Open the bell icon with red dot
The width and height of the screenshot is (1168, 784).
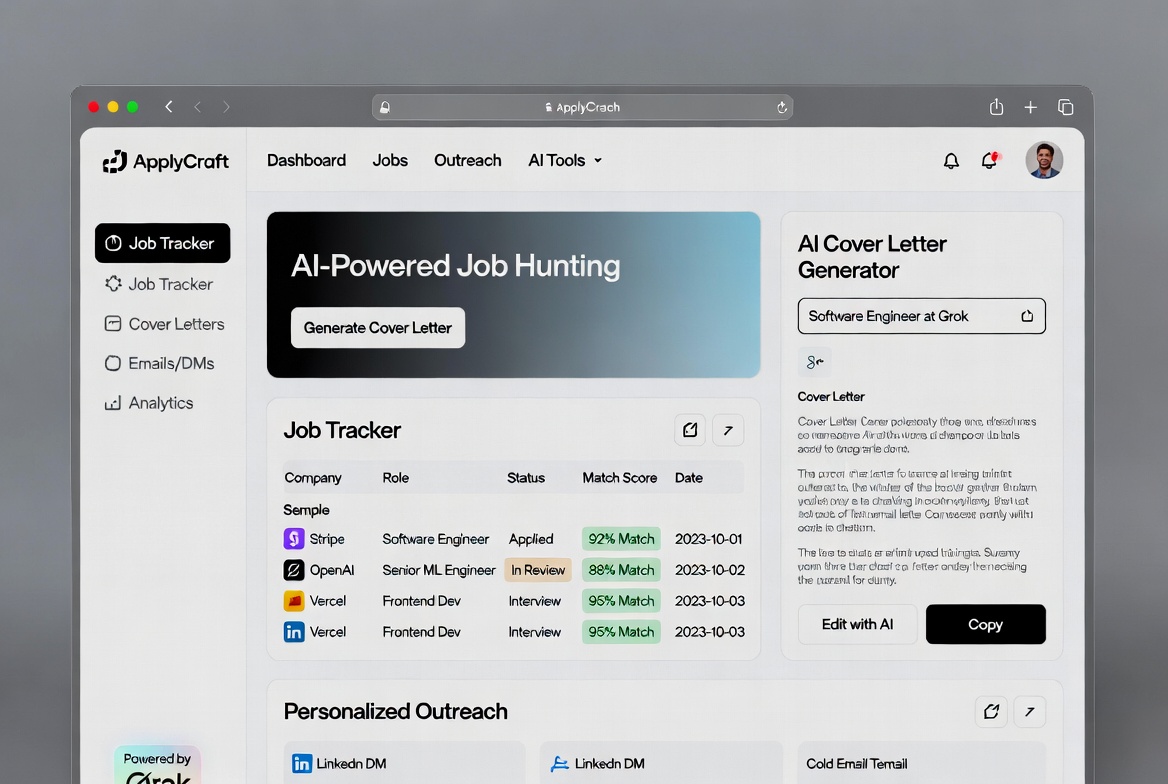pyautogui.click(x=990, y=160)
